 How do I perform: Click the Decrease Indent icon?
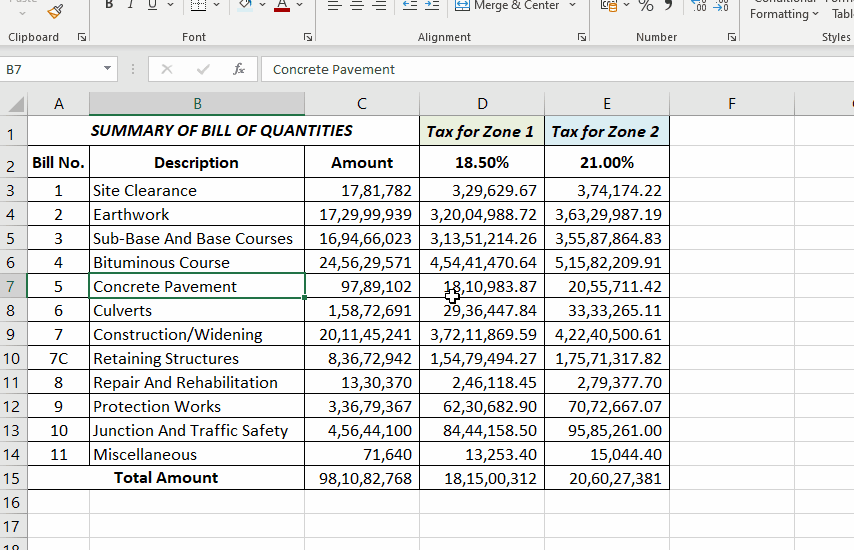[x=410, y=5]
